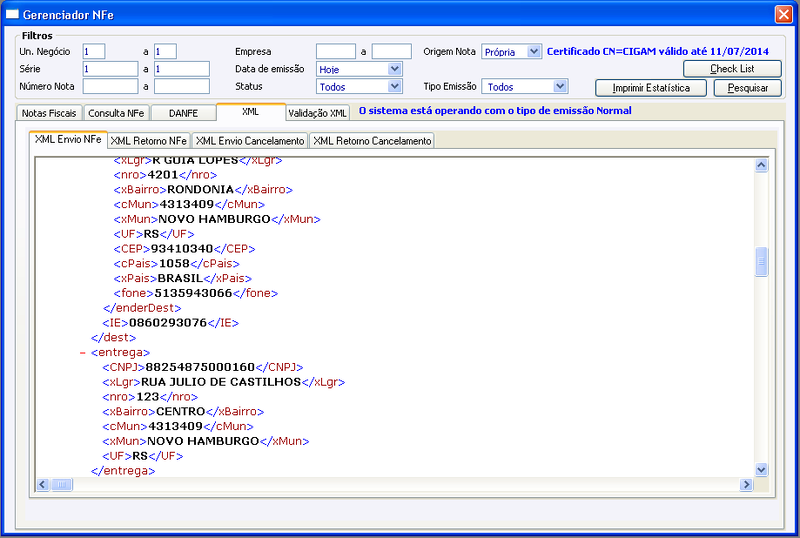This screenshot has height=538, width=800.
Task: Open the Validação XML tab
Action: [317, 113]
